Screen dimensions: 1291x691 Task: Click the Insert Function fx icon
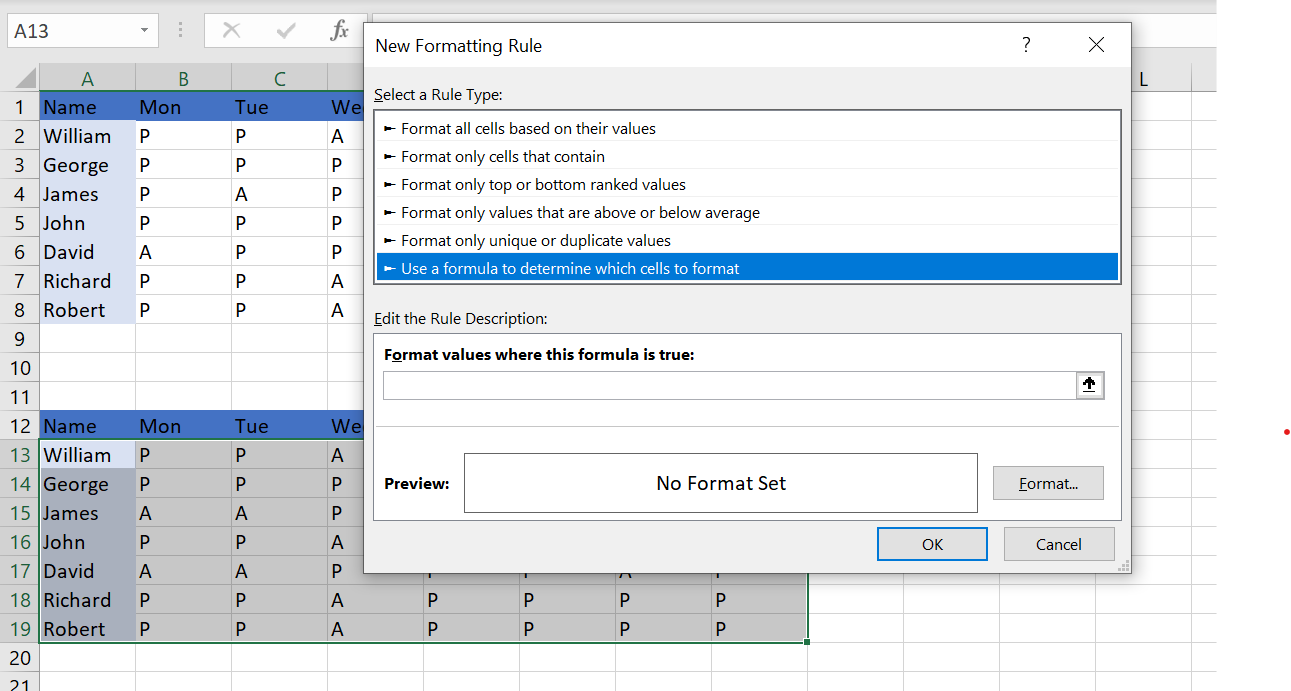(x=339, y=31)
